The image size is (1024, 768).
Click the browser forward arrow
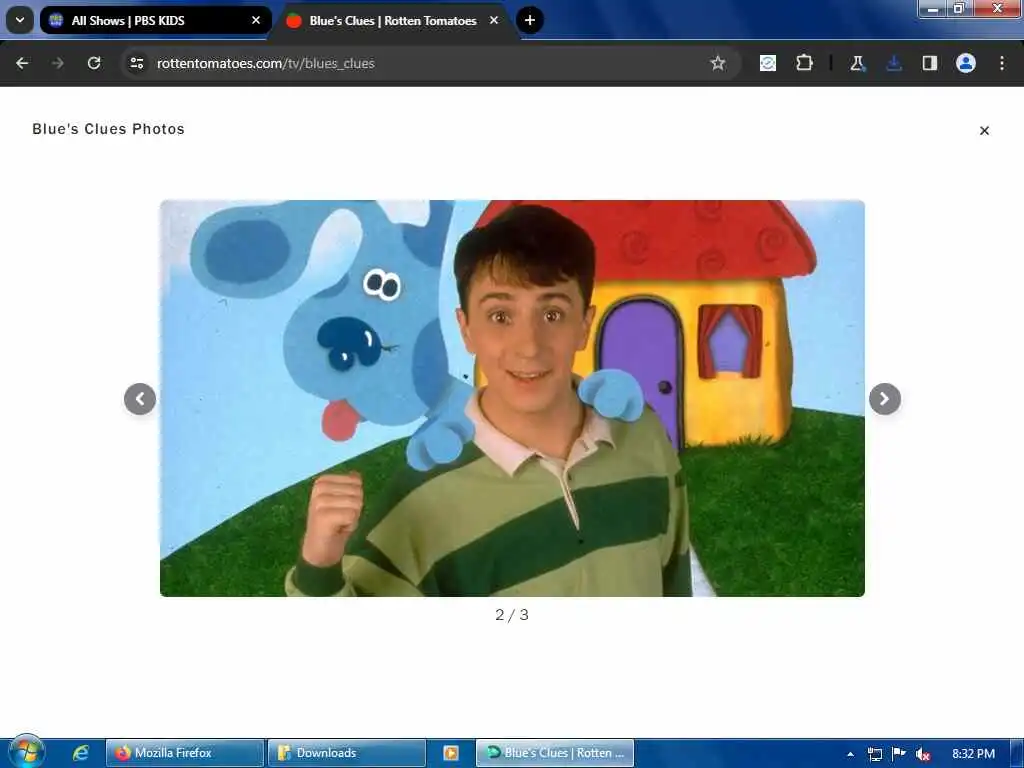pos(57,63)
